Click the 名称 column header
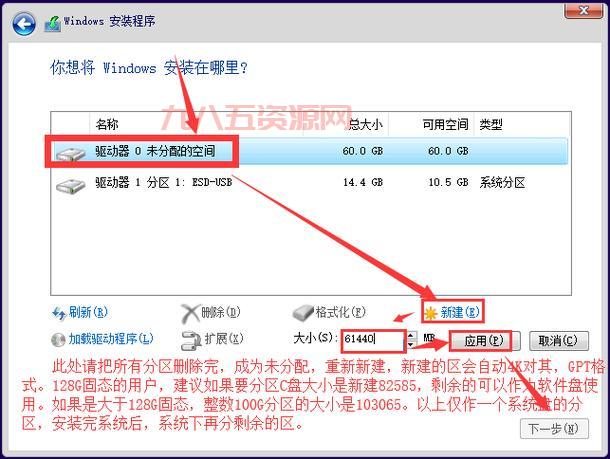 coord(107,124)
